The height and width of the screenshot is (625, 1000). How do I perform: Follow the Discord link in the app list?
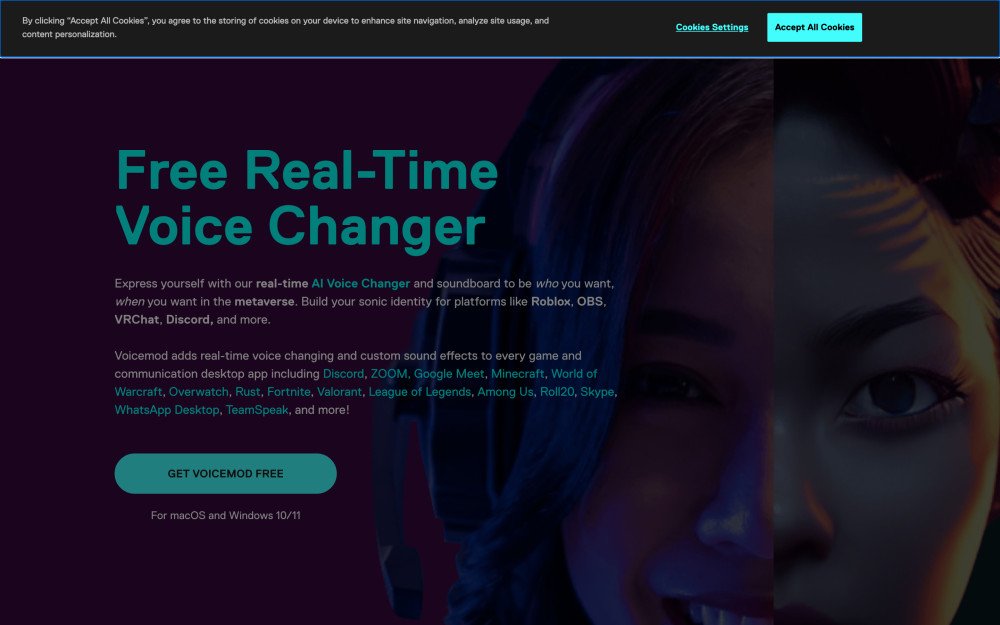[343, 374]
